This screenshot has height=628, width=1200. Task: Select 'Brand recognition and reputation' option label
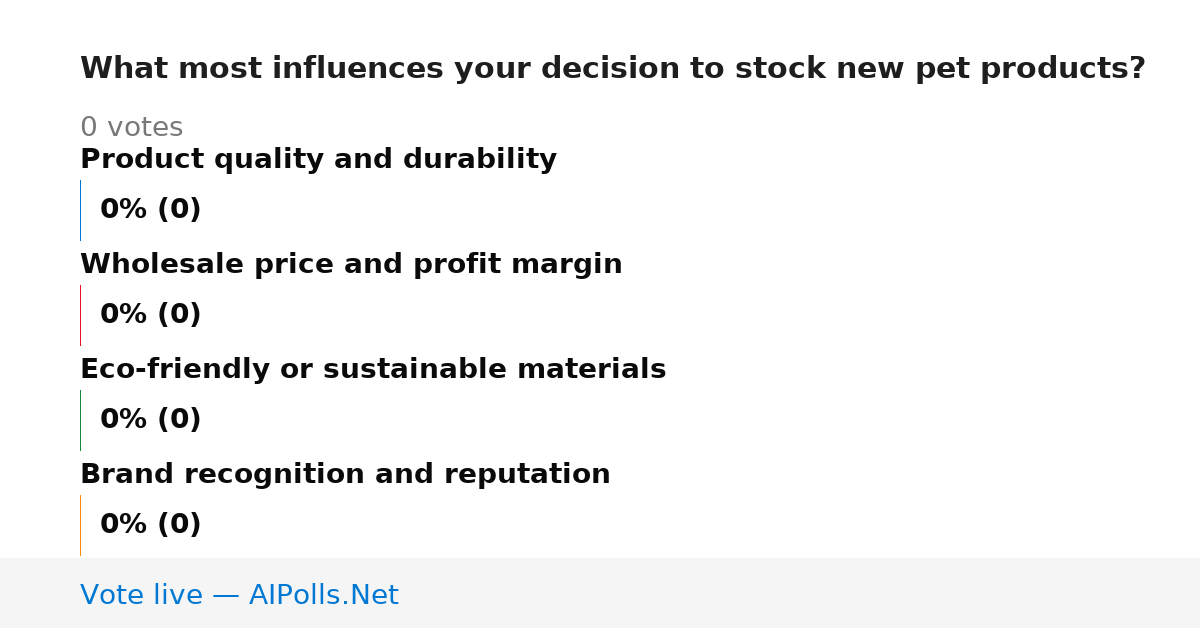click(345, 475)
